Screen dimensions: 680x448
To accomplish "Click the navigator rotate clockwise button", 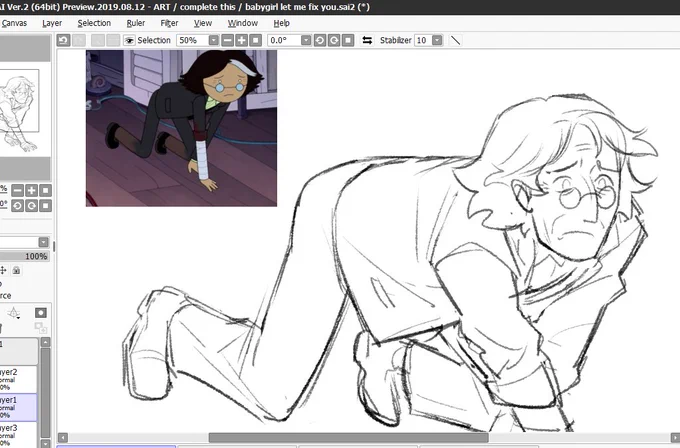I will coord(31,205).
